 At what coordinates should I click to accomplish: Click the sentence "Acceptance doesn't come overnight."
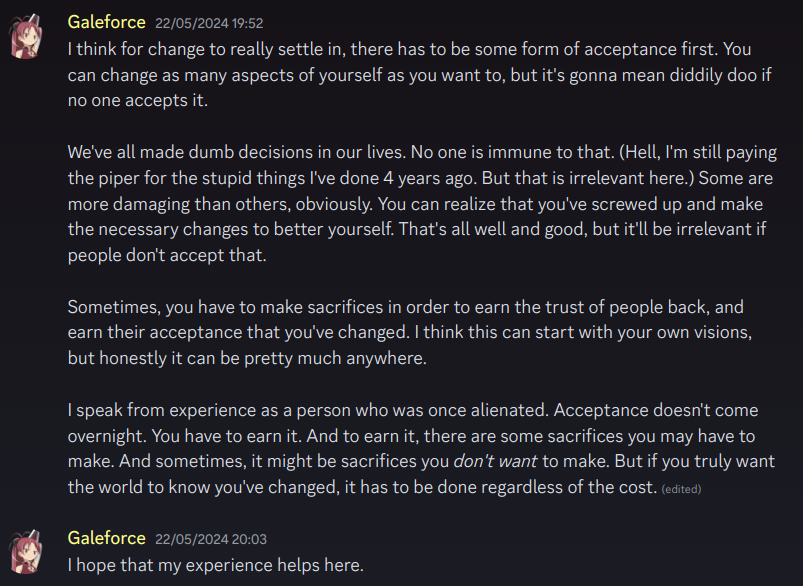pos(413,423)
